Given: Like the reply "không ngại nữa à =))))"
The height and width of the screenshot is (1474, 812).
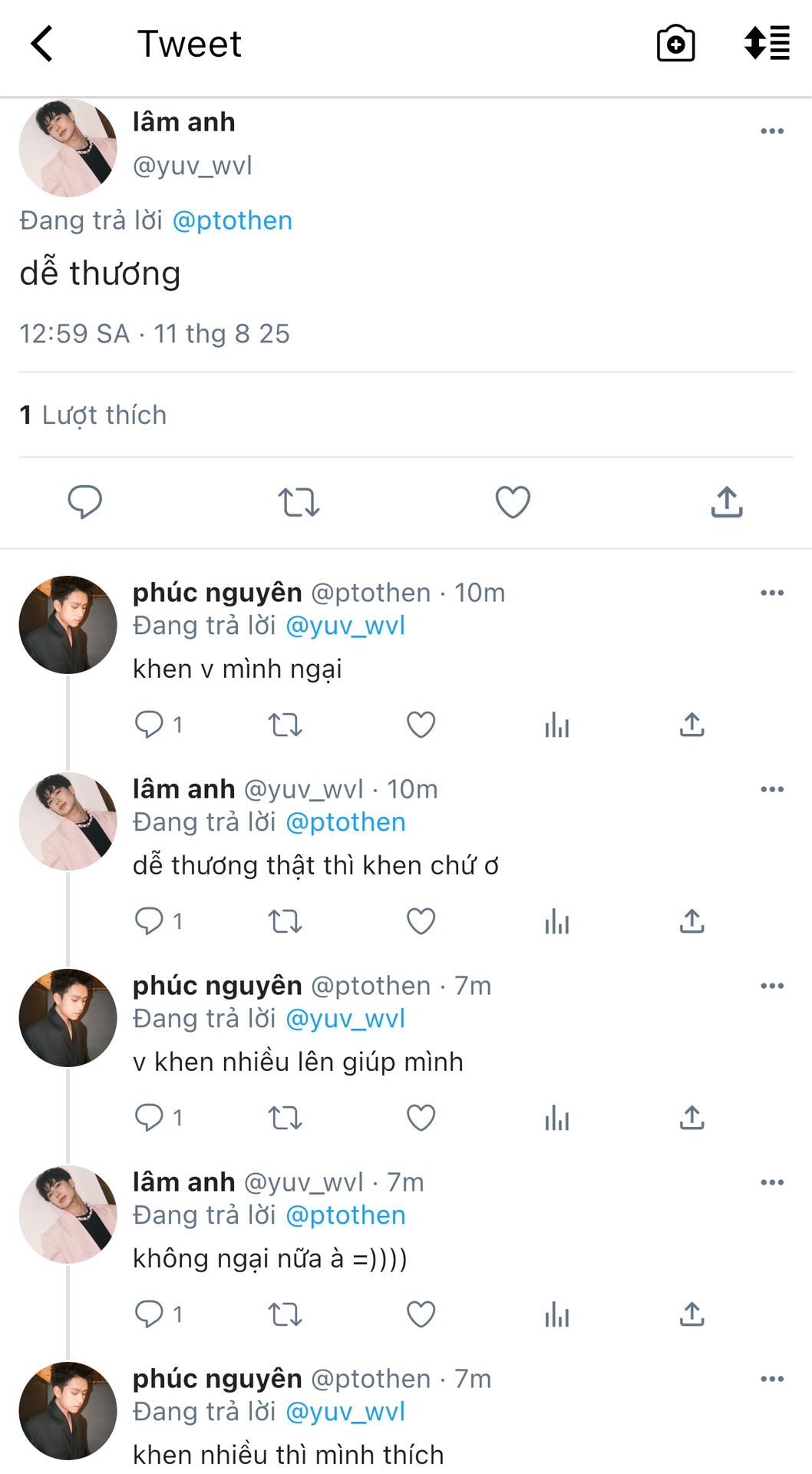Looking at the screenshot, I should [x=421, y=1314].
